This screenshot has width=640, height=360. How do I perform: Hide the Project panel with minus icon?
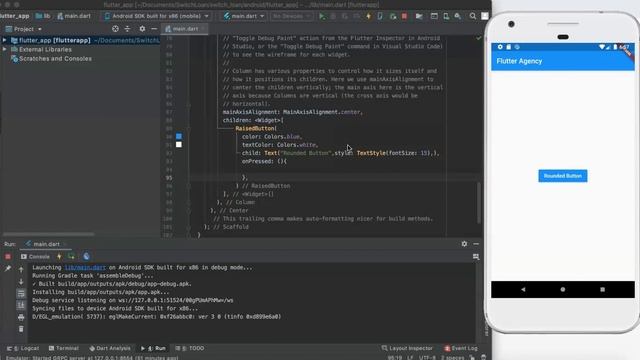coord(154,29)
